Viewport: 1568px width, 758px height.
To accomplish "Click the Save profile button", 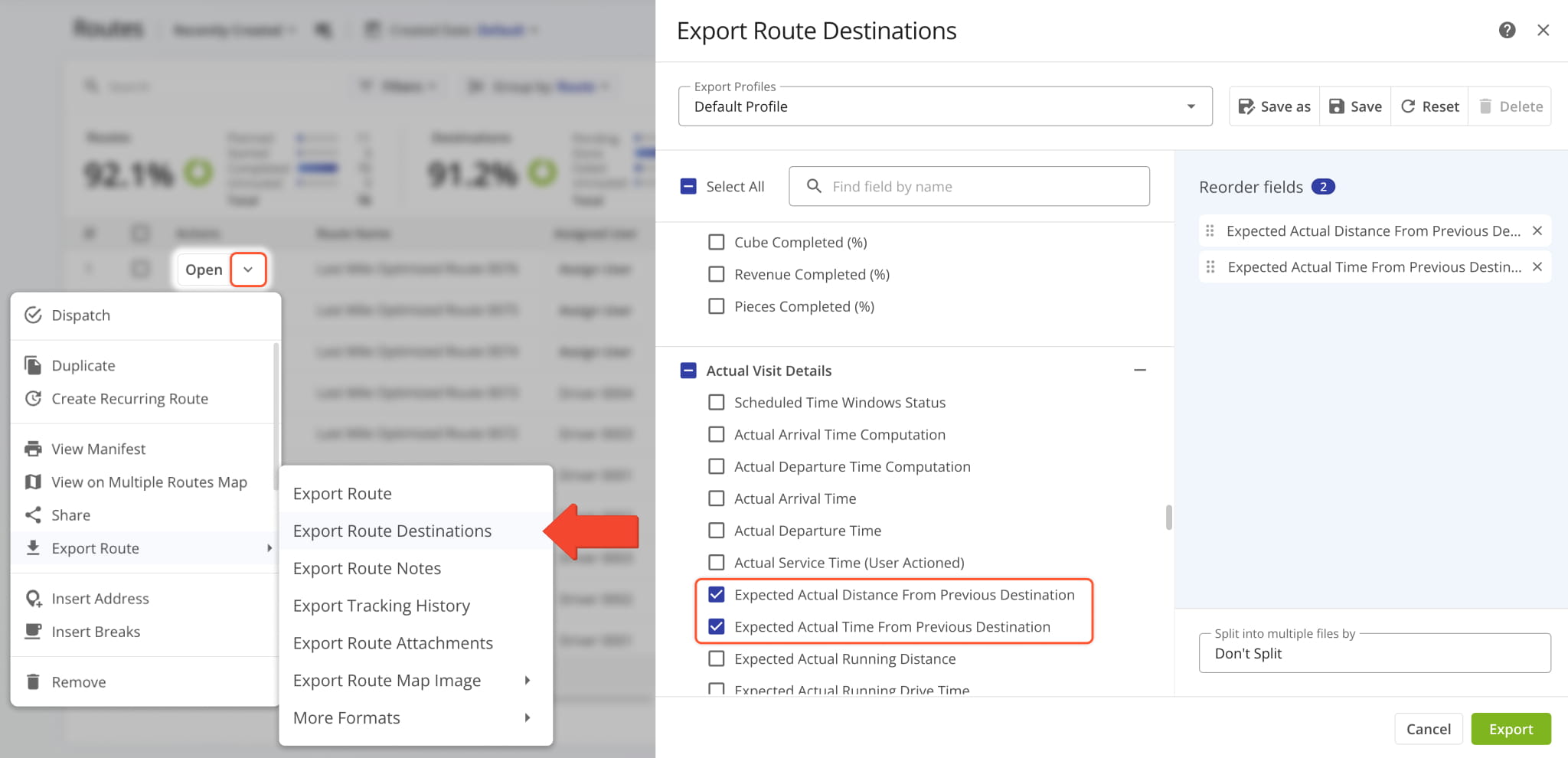I will [1355, 106].
